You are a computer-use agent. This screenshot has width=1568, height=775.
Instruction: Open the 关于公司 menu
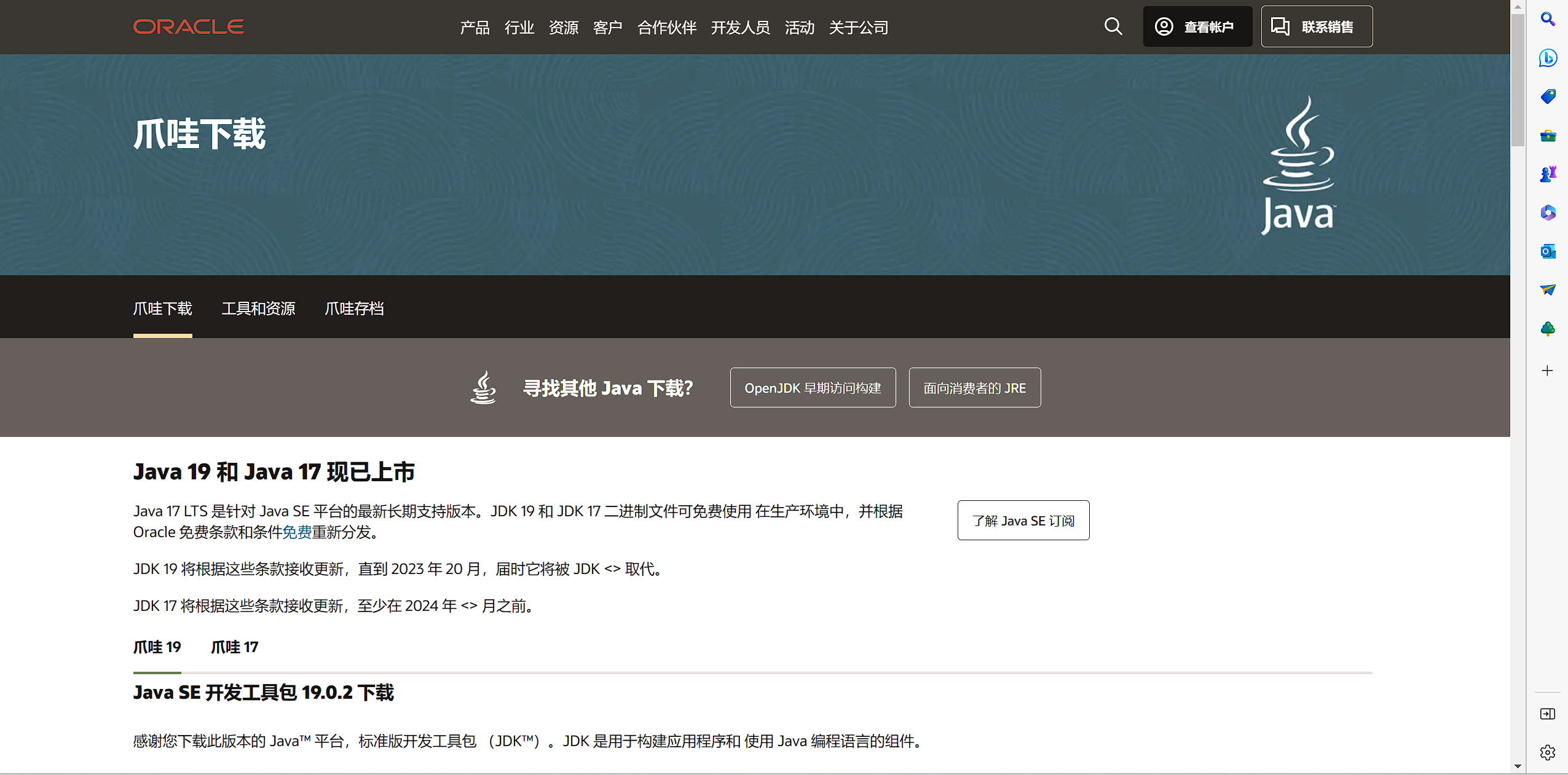[x=859, y=28]
